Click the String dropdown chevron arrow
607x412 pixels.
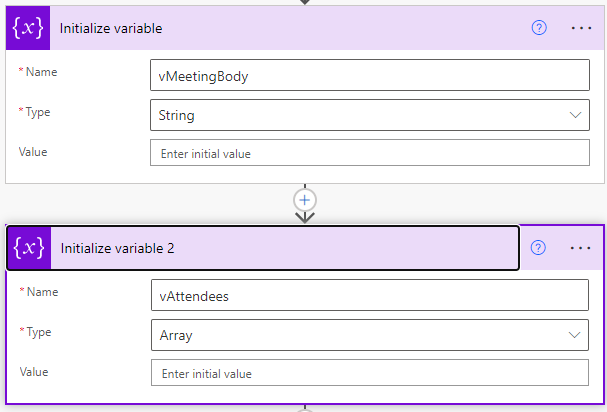576,115
